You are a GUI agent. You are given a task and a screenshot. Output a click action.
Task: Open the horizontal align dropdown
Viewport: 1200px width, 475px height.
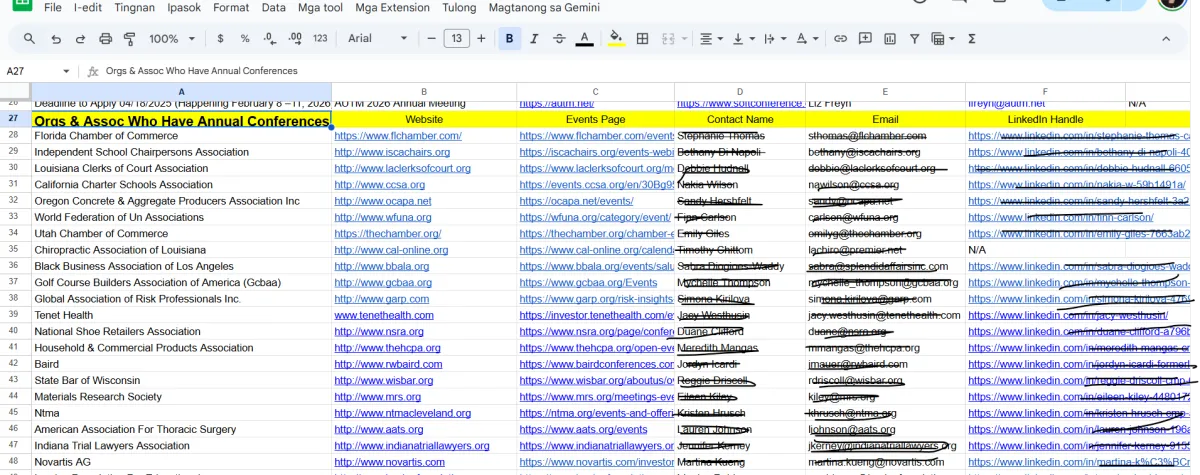pos(711,39)
